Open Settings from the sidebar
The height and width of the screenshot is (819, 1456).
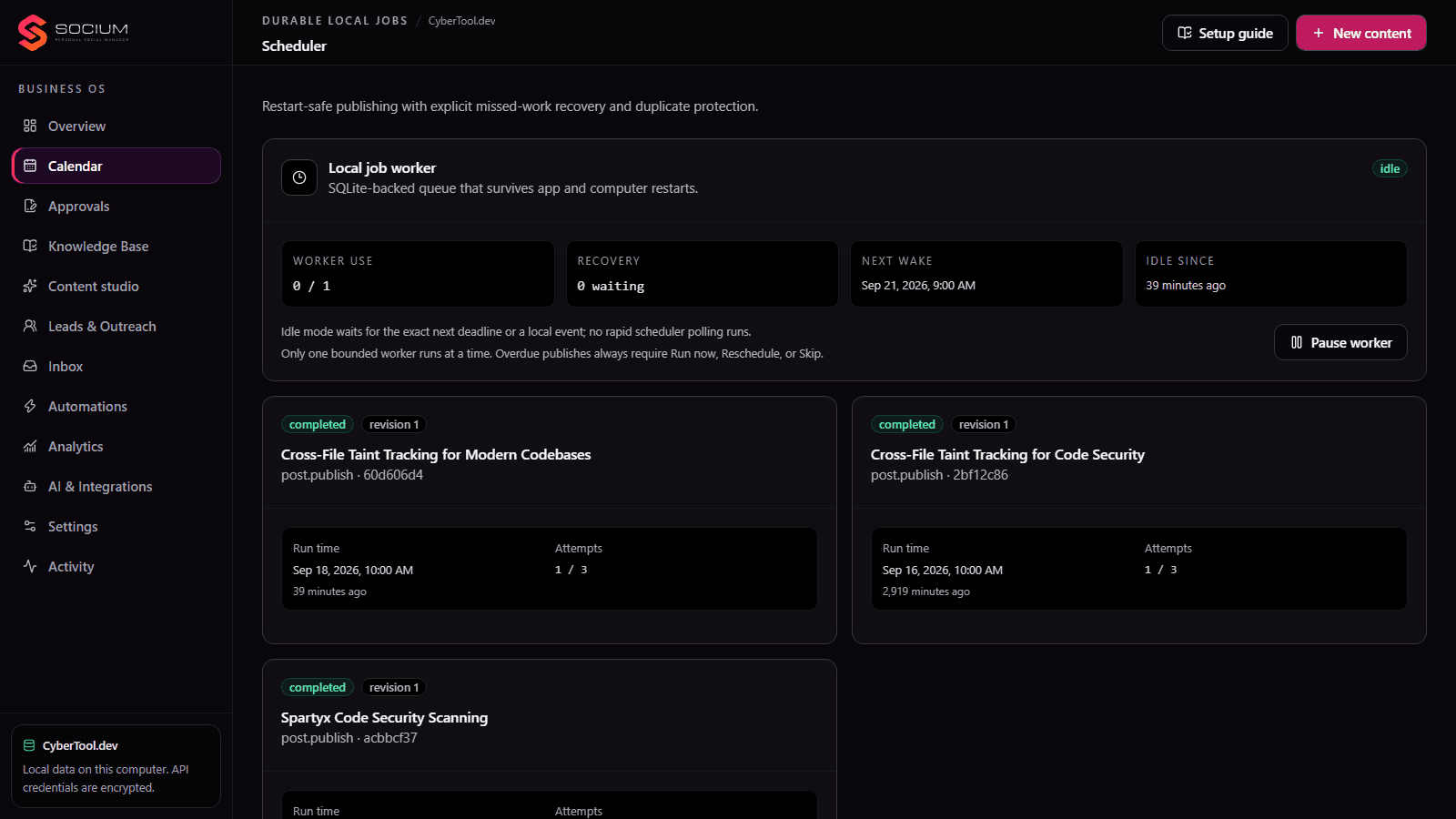tap(116, 526)
